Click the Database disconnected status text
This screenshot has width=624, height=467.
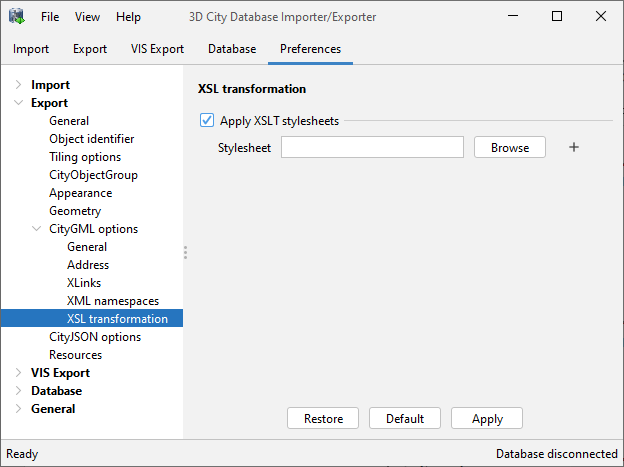(557, 453)
